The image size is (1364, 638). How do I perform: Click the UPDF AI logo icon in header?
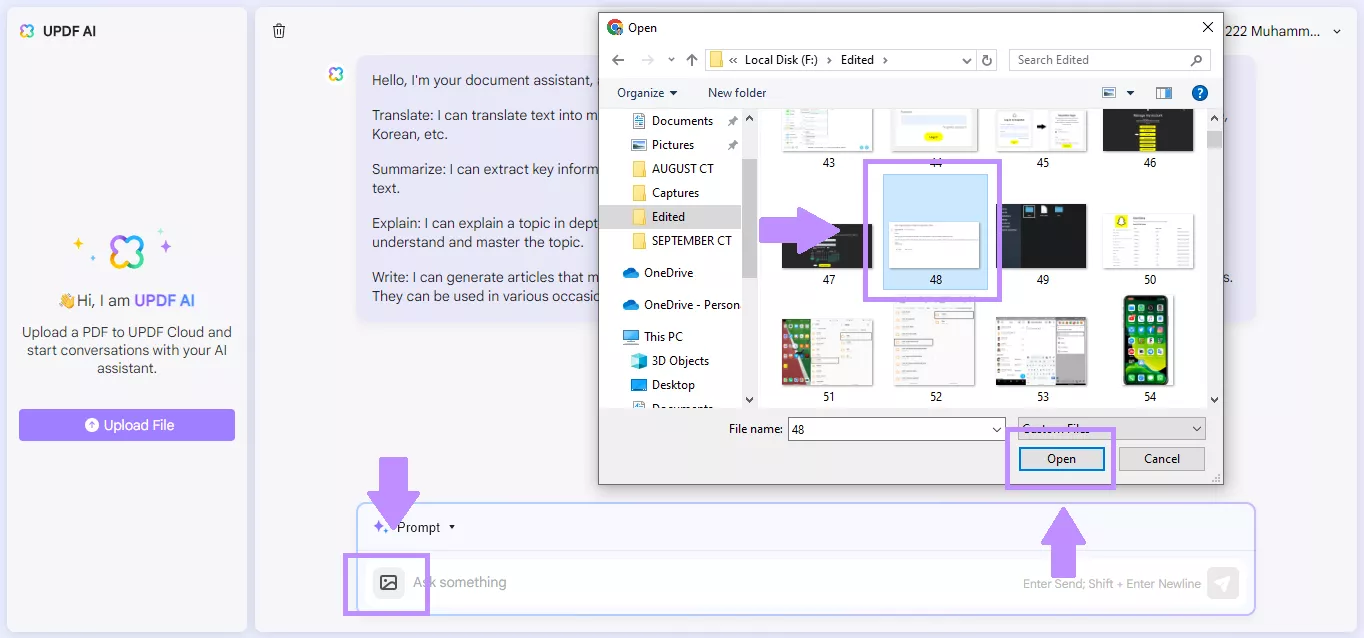click(27, 31)
